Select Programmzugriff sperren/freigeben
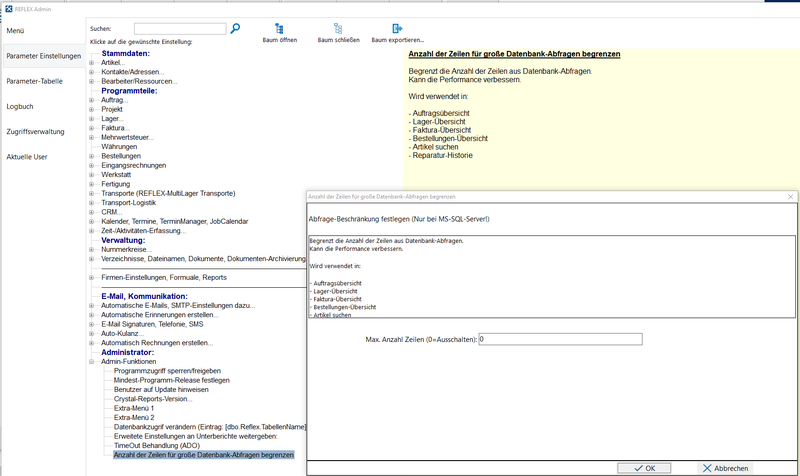This screenshot has width=800, height=476. (x=167, y=371)
